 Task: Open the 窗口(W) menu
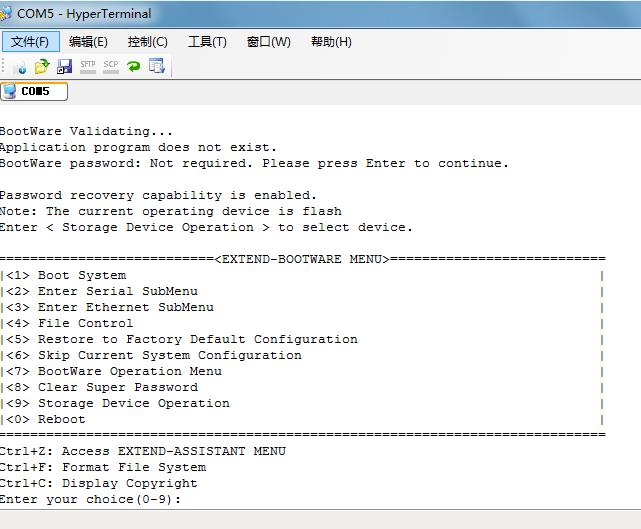tap(269, 42)
